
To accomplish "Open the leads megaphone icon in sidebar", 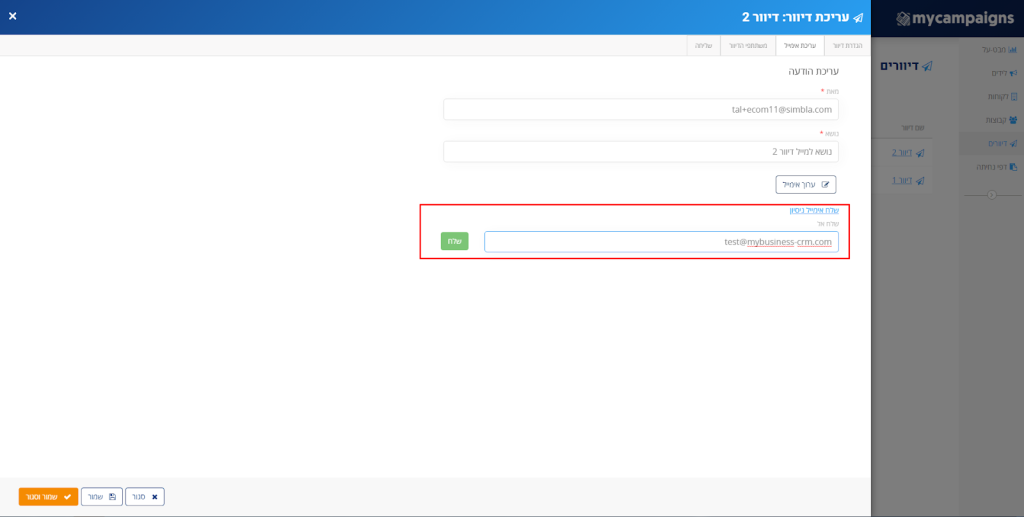I will click(x=1013, y=73).
